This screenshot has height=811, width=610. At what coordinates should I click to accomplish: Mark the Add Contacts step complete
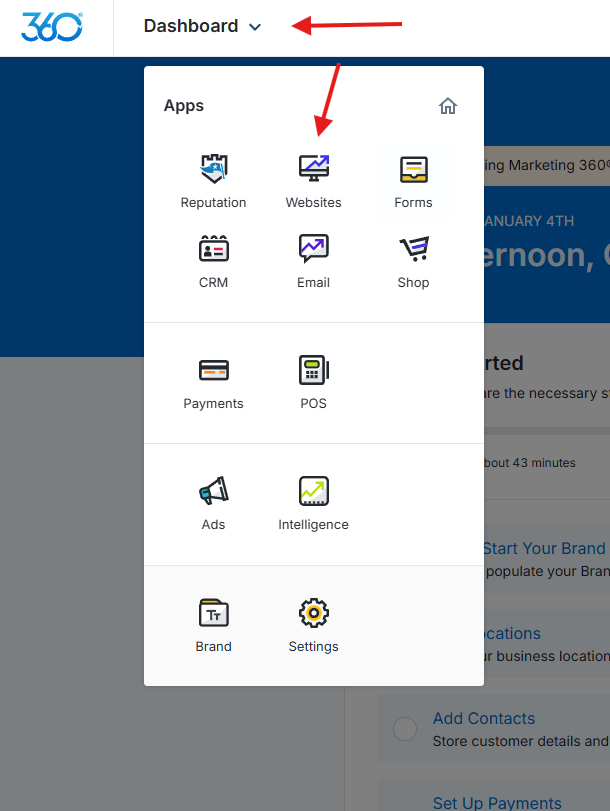pos(405,729)
